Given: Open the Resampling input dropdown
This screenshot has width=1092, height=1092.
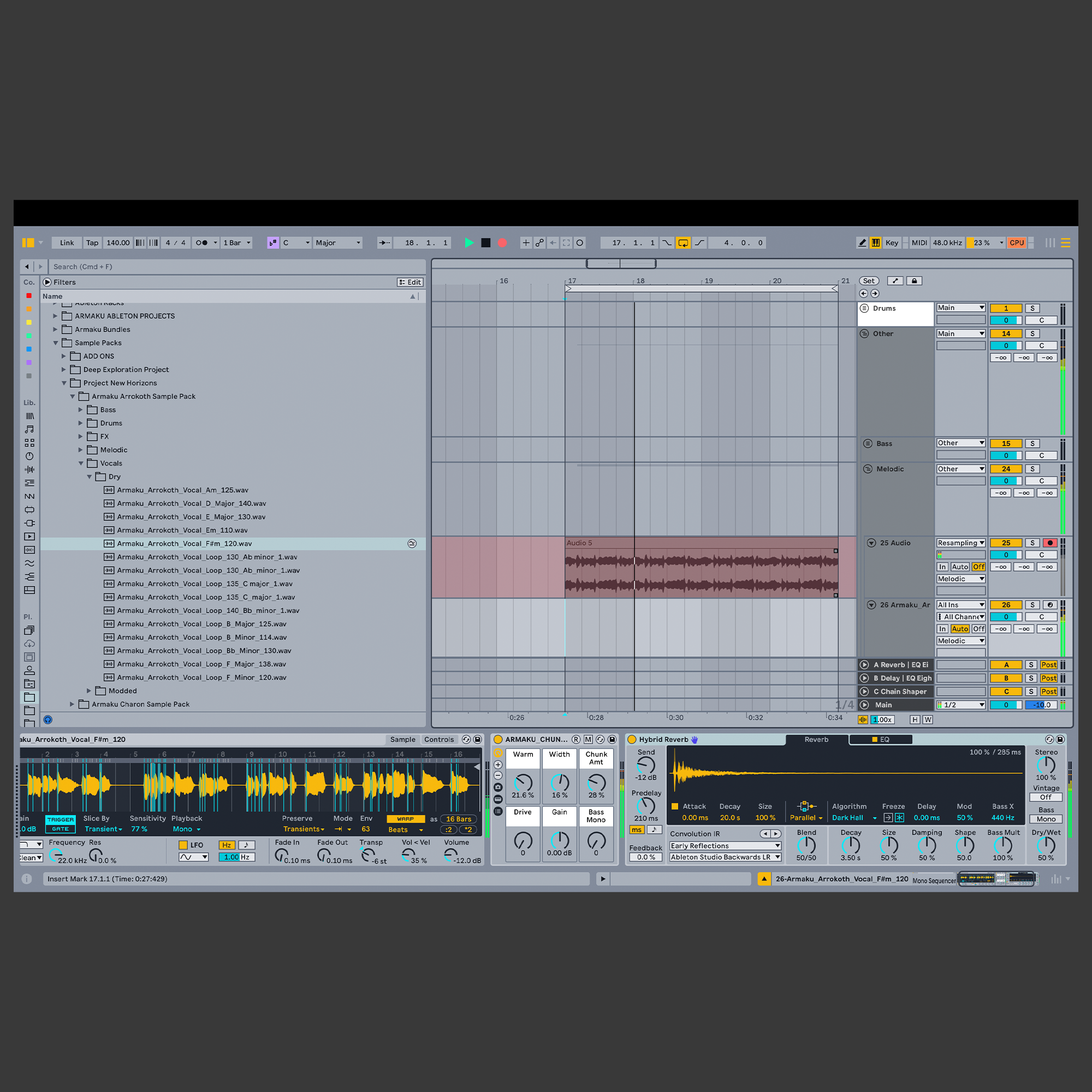Looking at the screenshot, I should [x=960, y=543].
